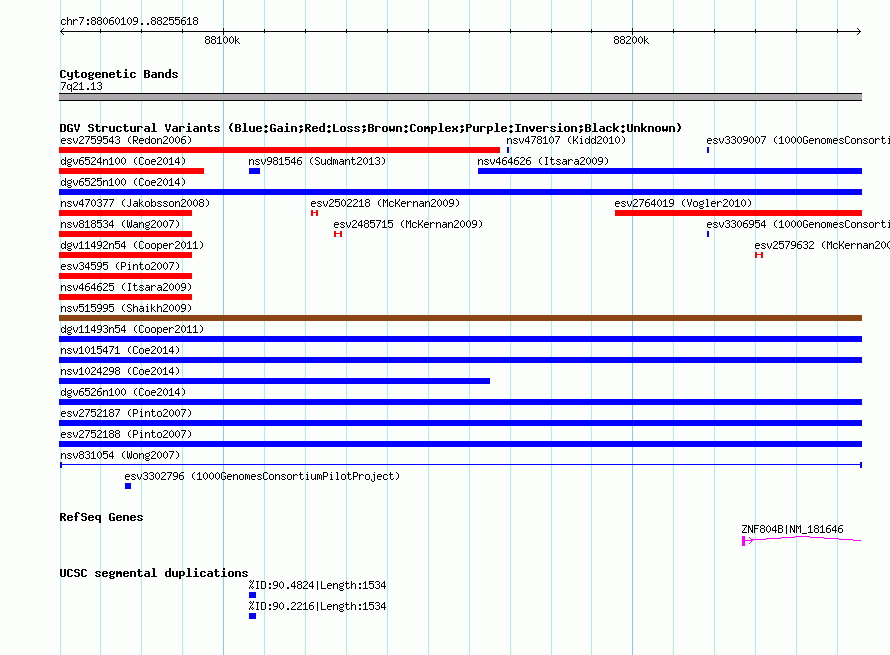Open the esv3302796 (1000GenomesConsortiumPilotProject) label

tap(262, 476)
